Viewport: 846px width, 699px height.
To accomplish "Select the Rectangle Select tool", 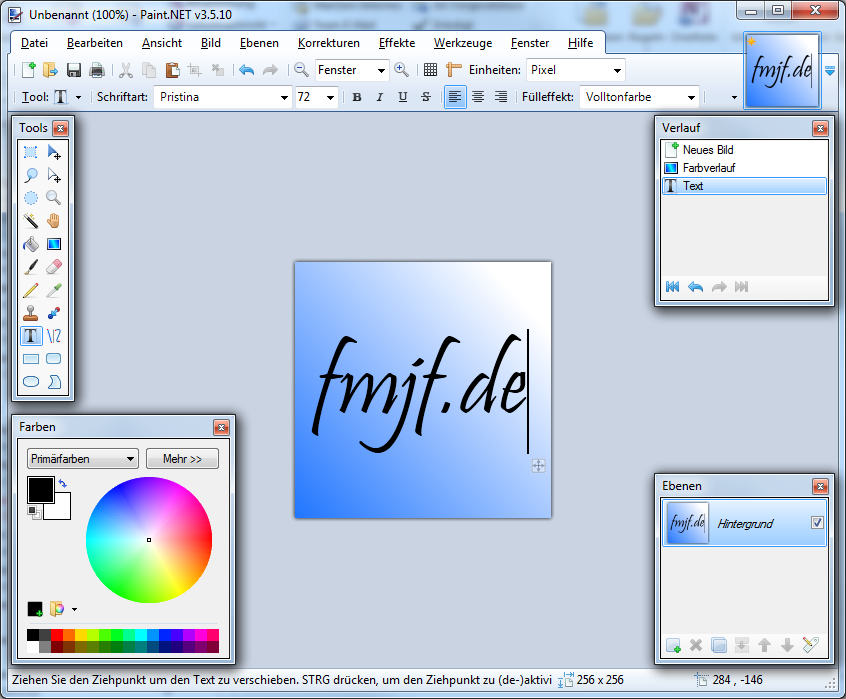I will [31, 152].
